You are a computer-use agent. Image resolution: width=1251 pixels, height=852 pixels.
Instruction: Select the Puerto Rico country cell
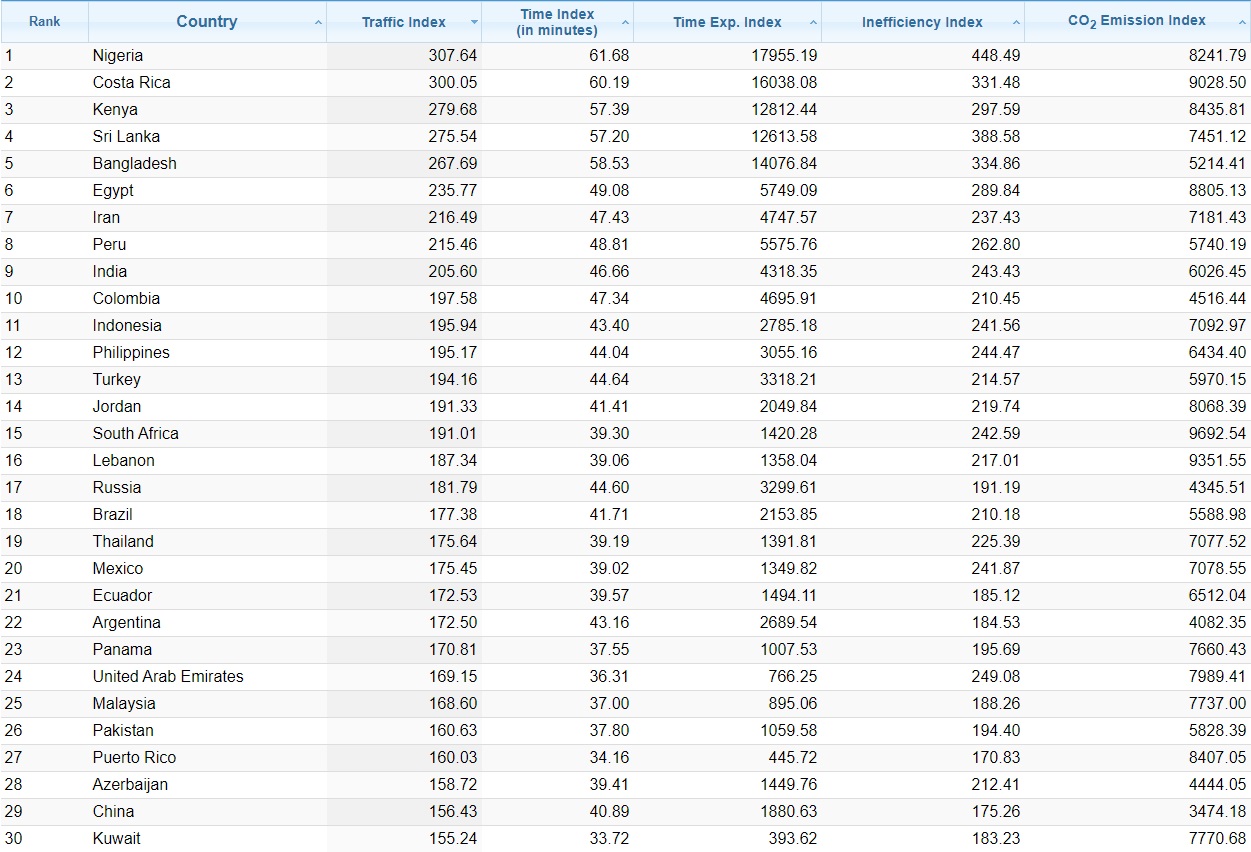point(207,758)
